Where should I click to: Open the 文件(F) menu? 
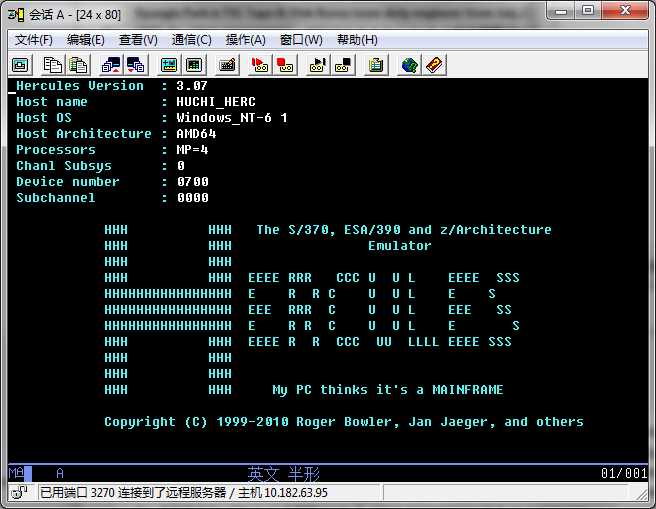34,40
